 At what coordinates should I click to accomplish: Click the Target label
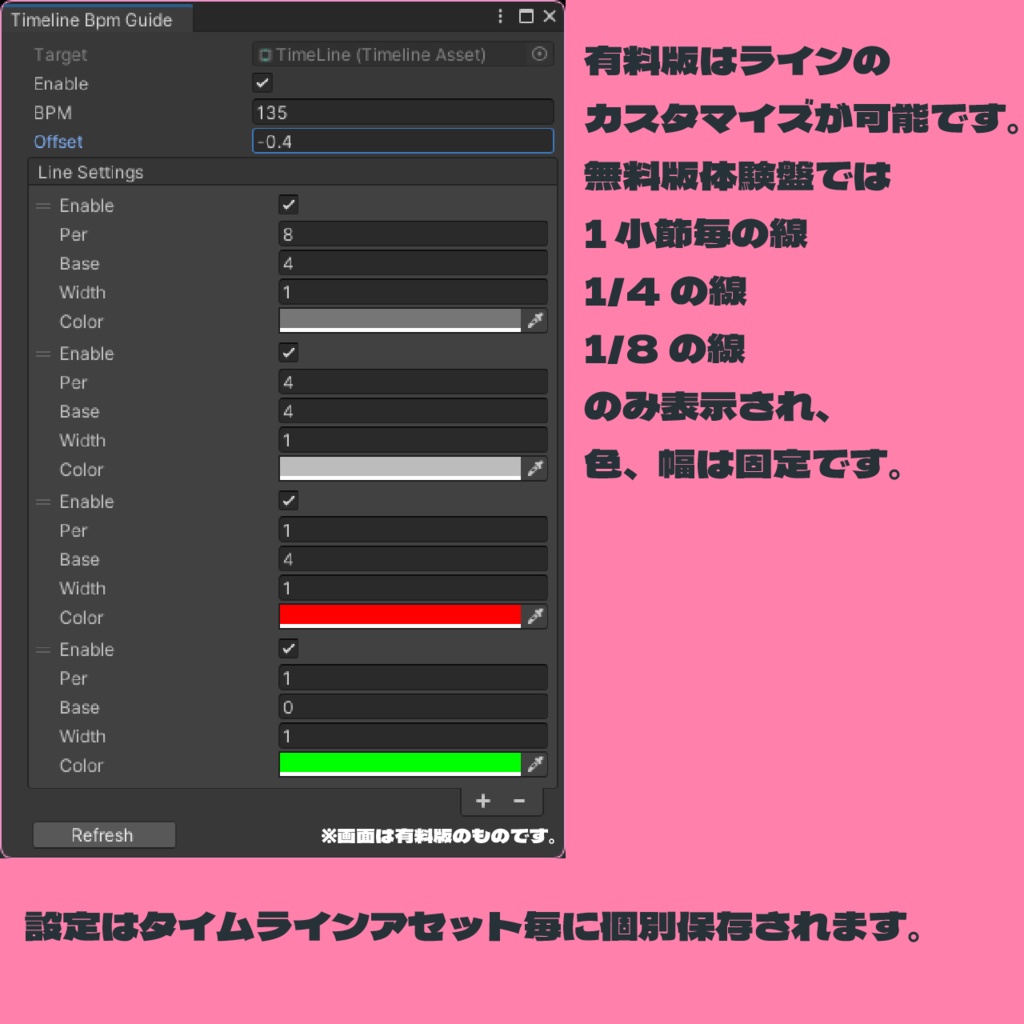(x=60, y=55)
